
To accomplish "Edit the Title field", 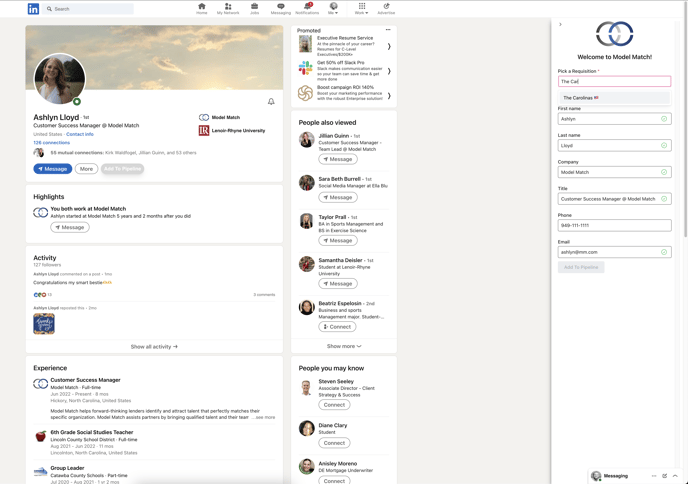I will (614, 199).
